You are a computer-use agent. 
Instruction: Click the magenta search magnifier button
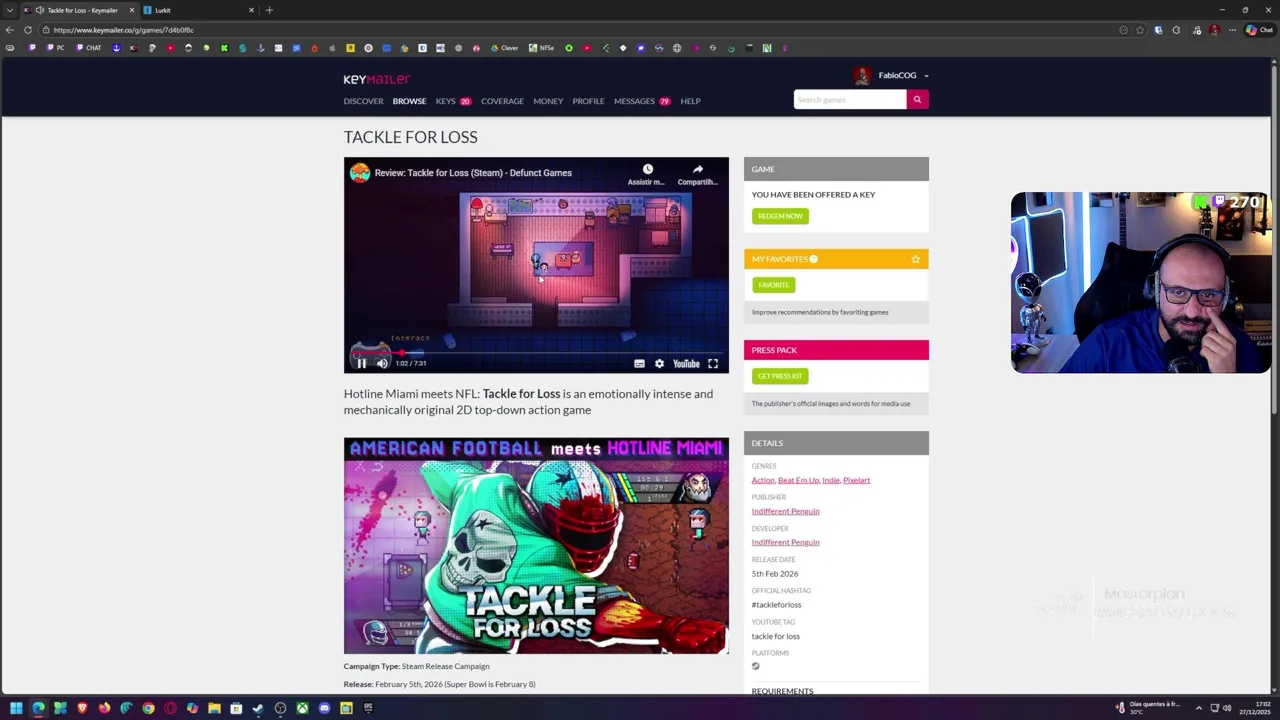tap(917, 99)
